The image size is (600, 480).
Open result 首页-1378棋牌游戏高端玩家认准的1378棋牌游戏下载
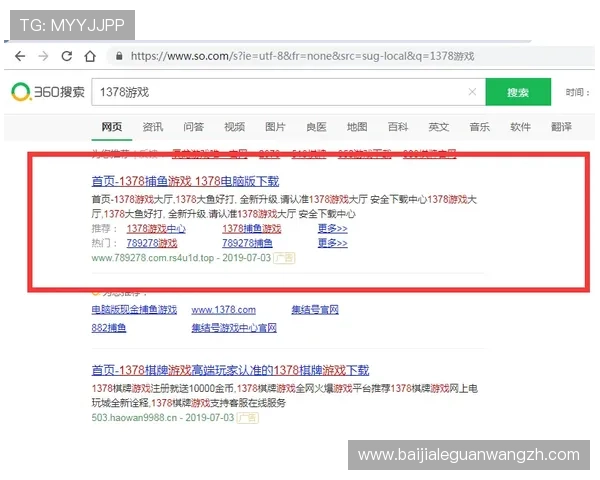pos(230,370)
